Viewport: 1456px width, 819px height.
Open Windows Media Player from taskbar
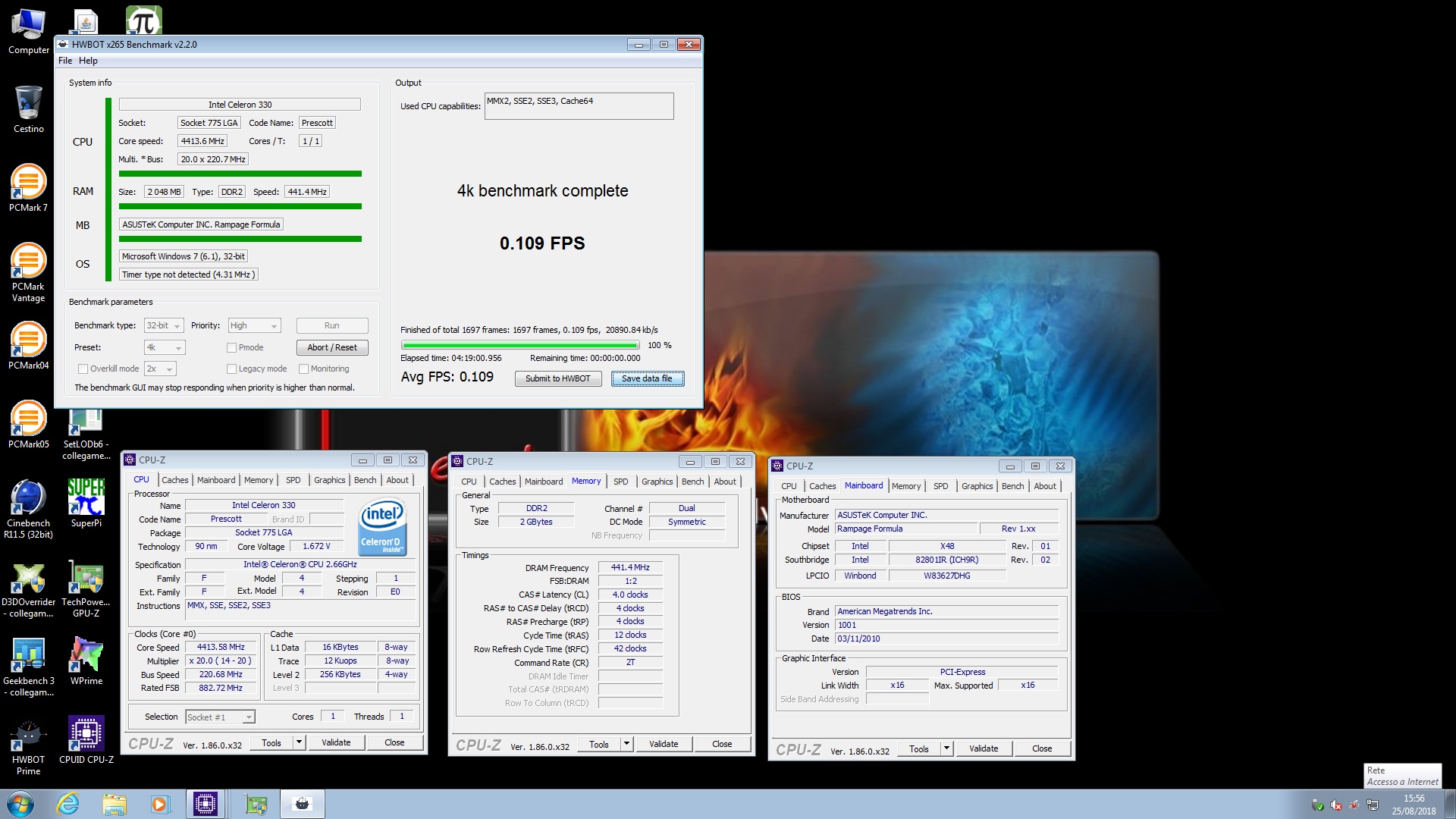(160, 804)
